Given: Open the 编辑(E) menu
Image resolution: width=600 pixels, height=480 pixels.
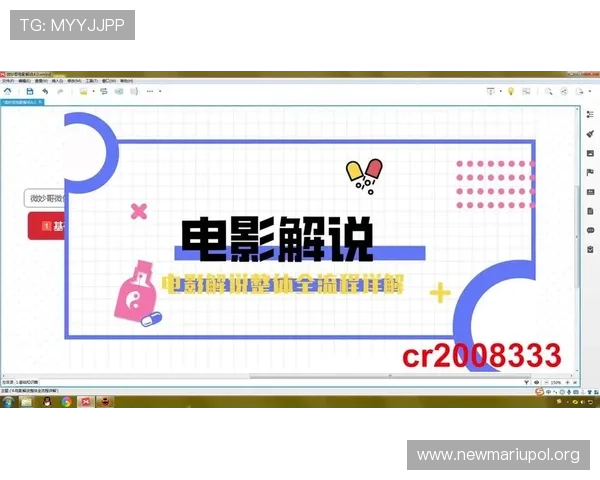Looking at the screenshot, I should [x=24, y=81].
